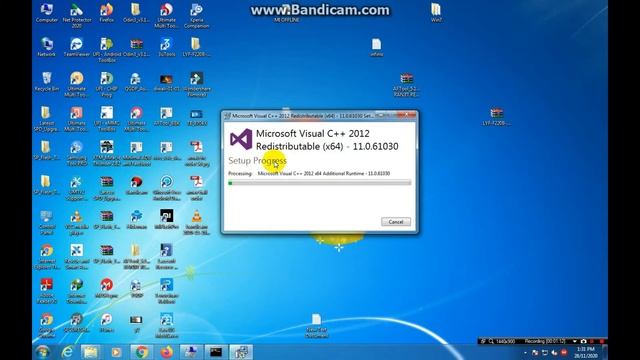Switch to Firefox in the taskbar

coord(166,352)
